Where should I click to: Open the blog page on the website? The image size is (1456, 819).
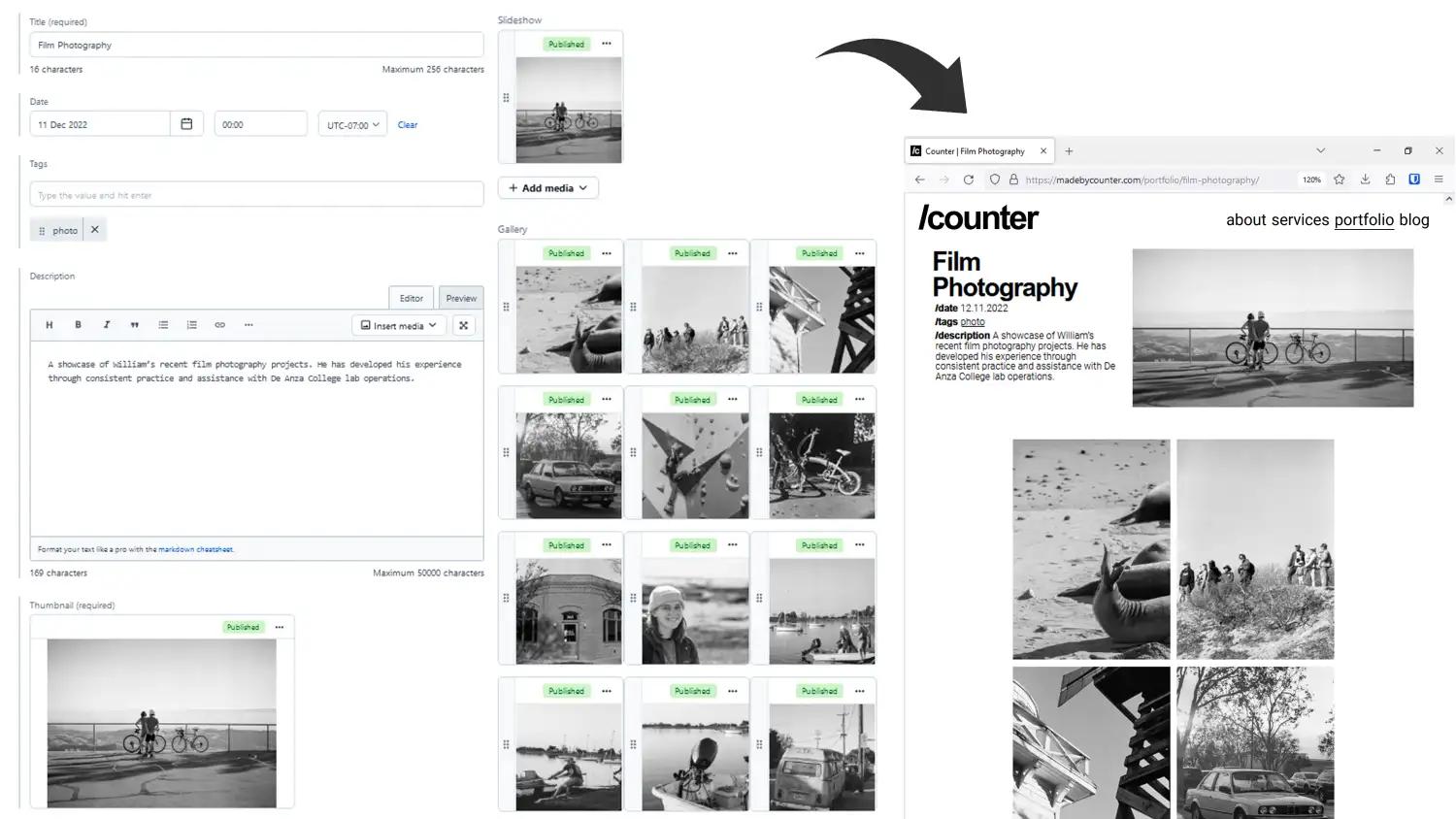(x=1414, y=220)
